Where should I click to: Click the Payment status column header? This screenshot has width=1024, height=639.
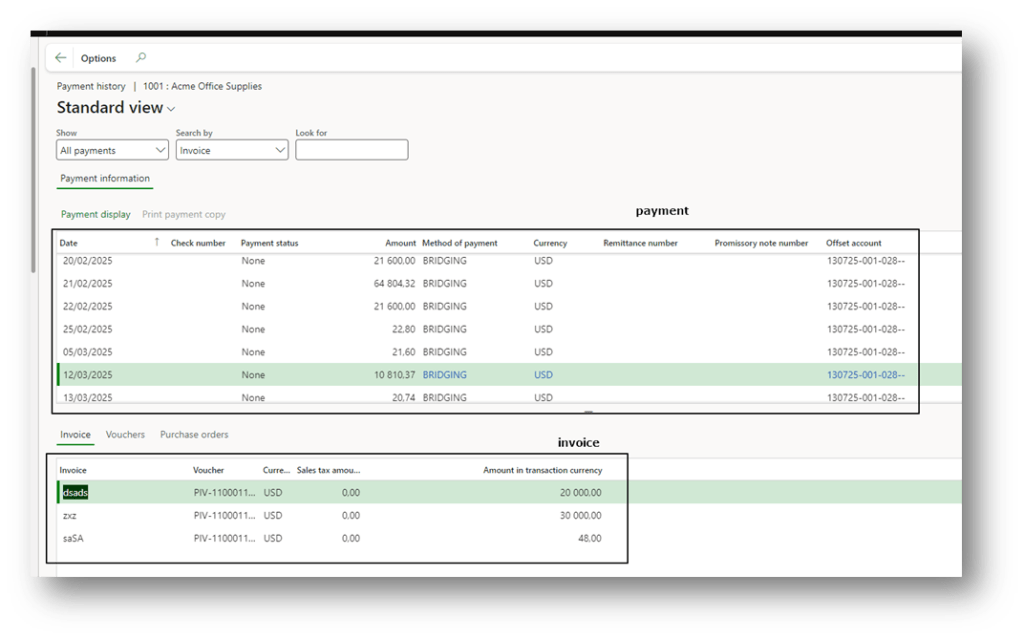269,243
